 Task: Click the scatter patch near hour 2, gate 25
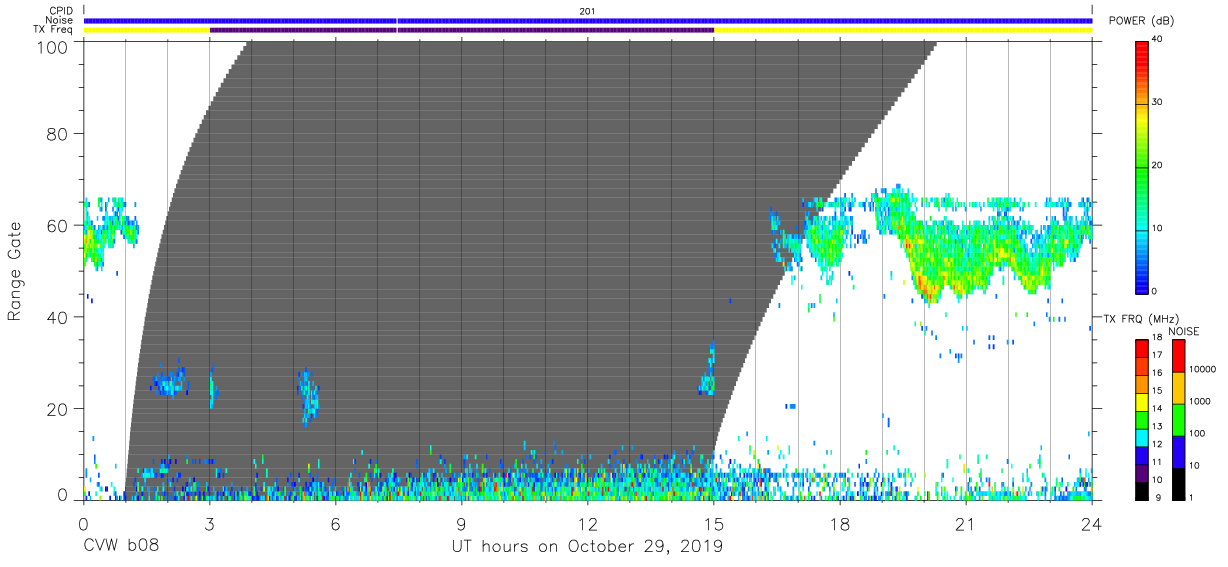coord(169,381)
